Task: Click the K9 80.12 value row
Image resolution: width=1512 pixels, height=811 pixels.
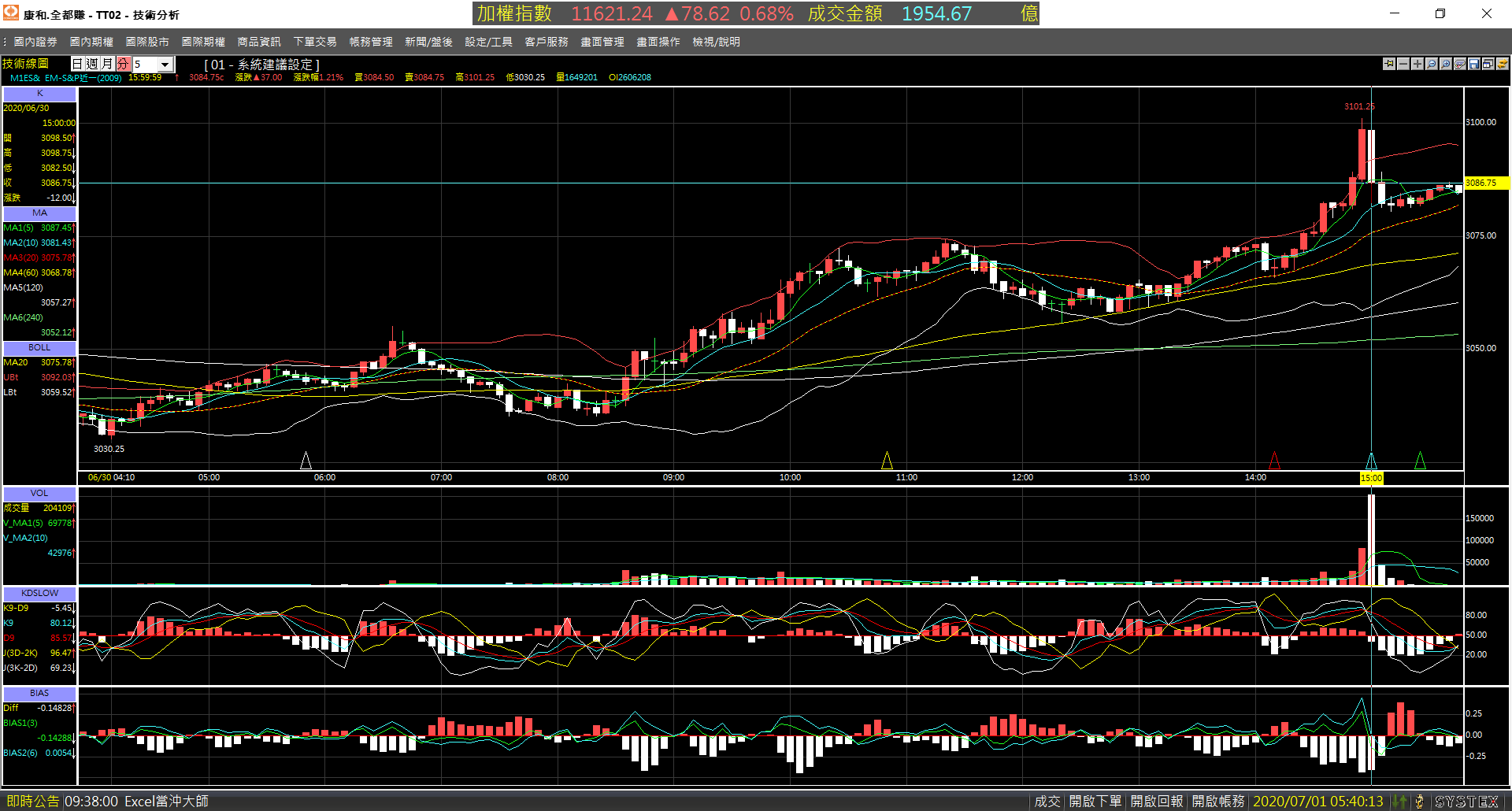Action: click(x=39, y=624)
